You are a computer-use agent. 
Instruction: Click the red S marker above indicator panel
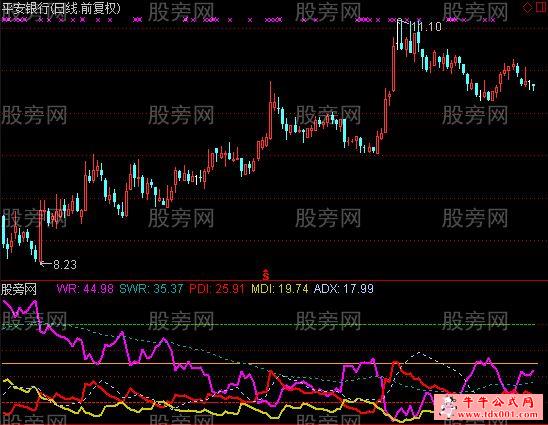tap(266, 275)
